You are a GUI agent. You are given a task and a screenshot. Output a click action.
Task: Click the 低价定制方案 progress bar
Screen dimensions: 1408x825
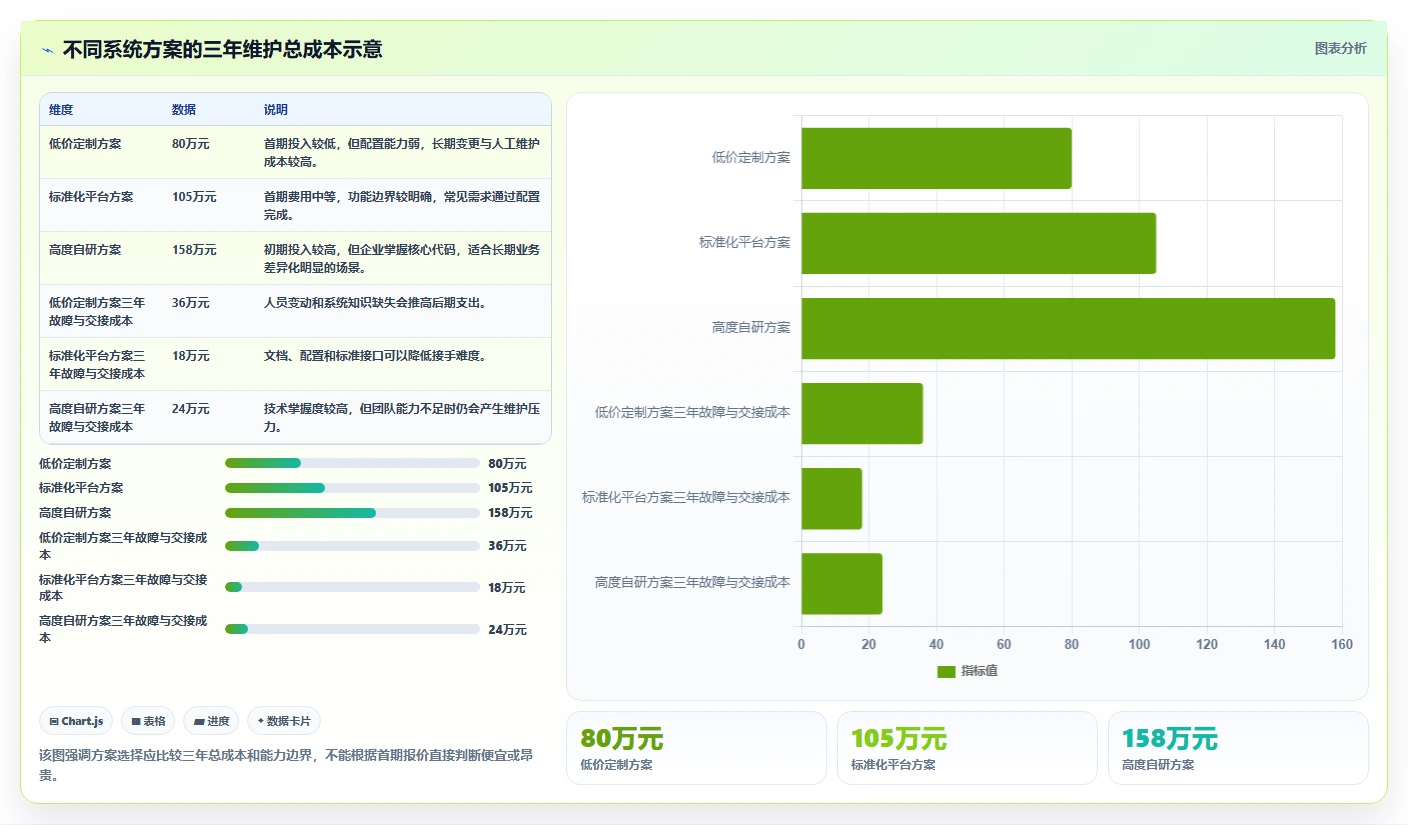point(352,463)
